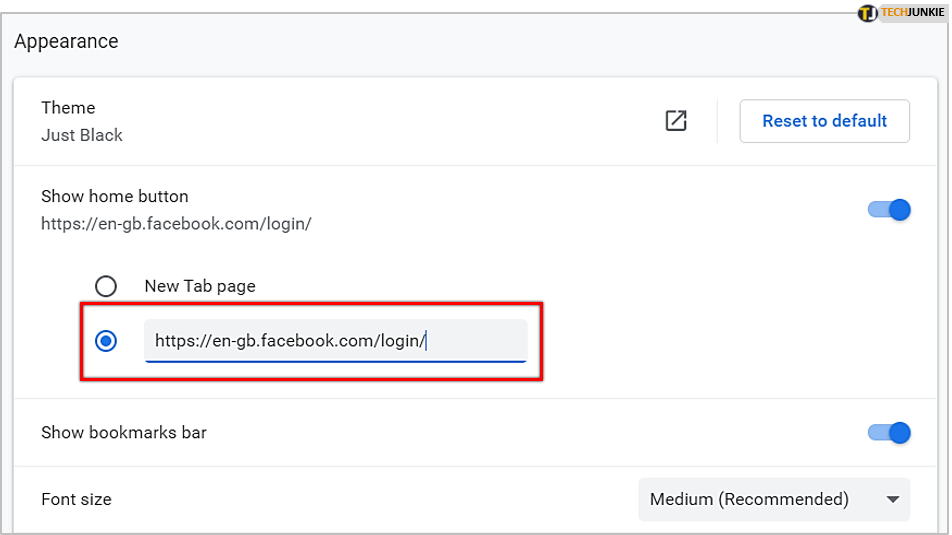The image size is (952, 535).
Task: Click the home button URL subtitle text
Action: (x=176, y=223)
